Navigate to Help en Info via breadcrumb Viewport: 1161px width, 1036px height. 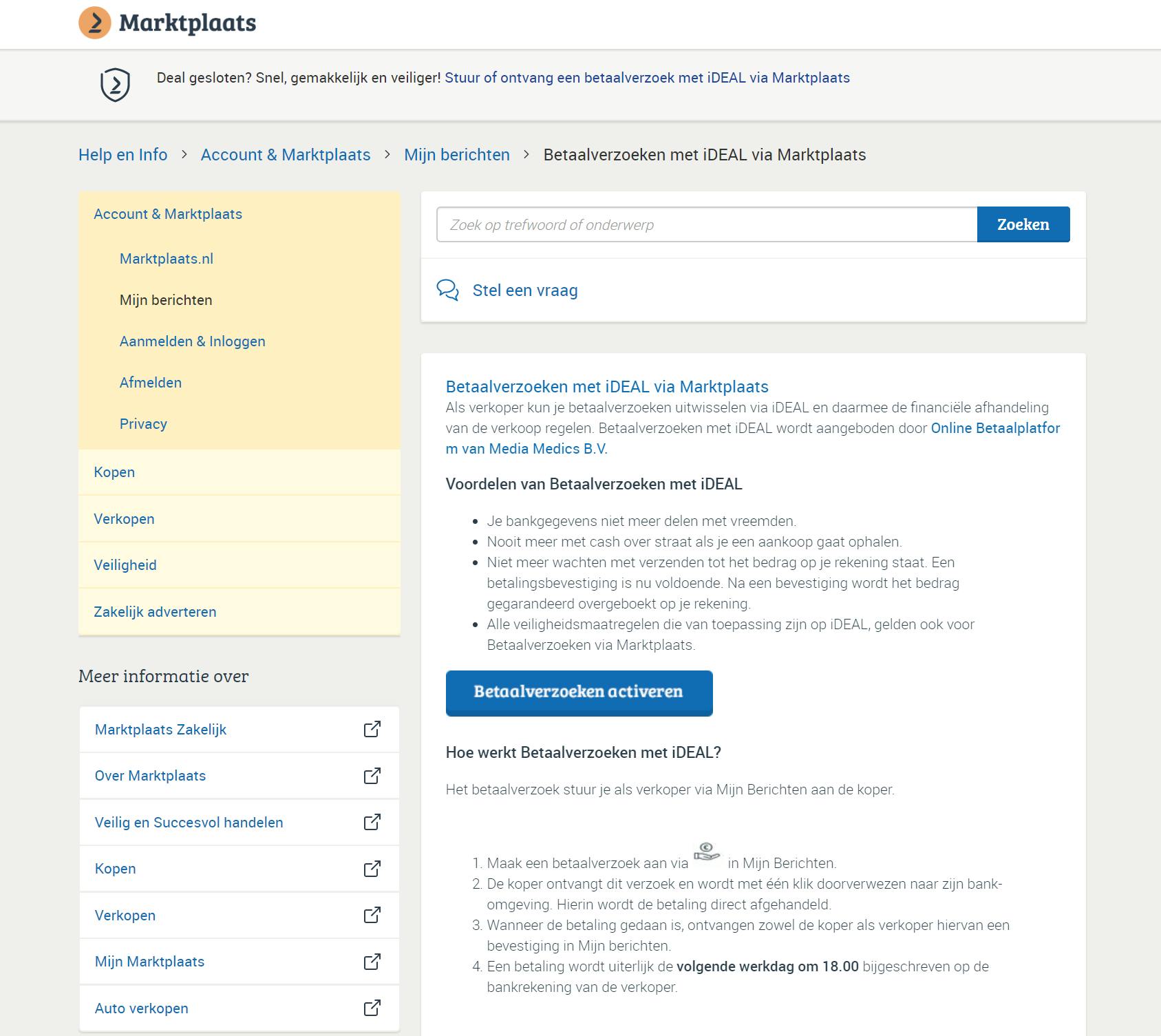(123, 154)
